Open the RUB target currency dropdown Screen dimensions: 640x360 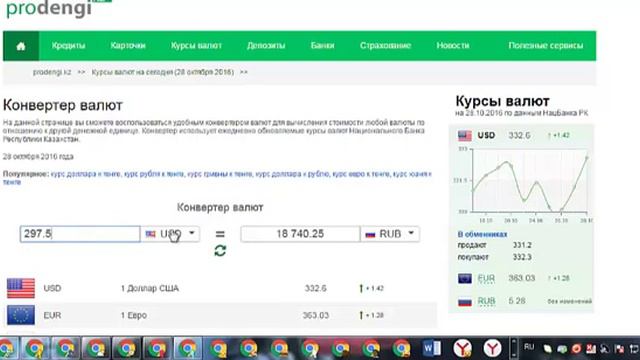390,234
